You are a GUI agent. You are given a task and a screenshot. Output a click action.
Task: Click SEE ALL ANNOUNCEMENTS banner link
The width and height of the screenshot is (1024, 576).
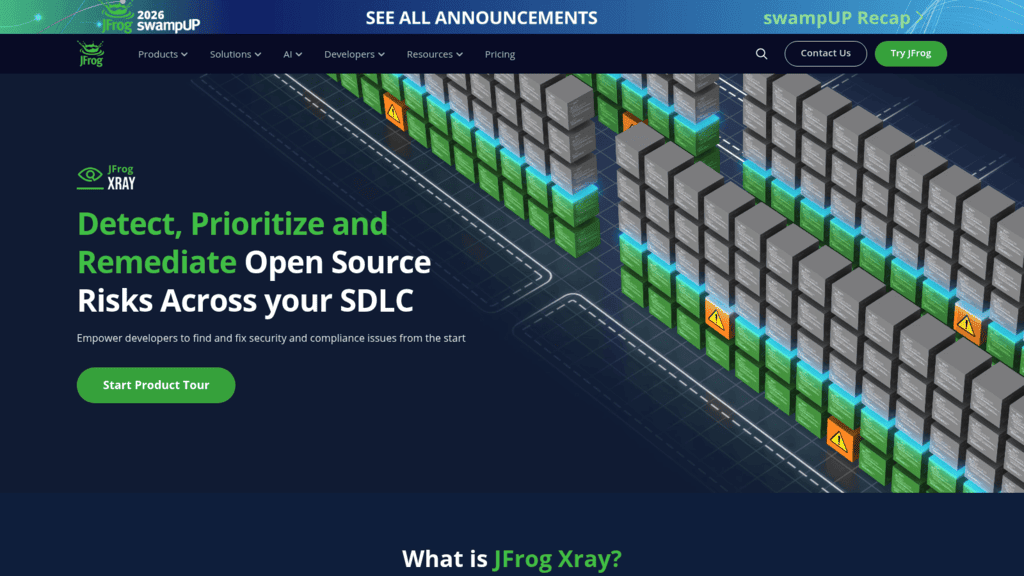point(481,18)
